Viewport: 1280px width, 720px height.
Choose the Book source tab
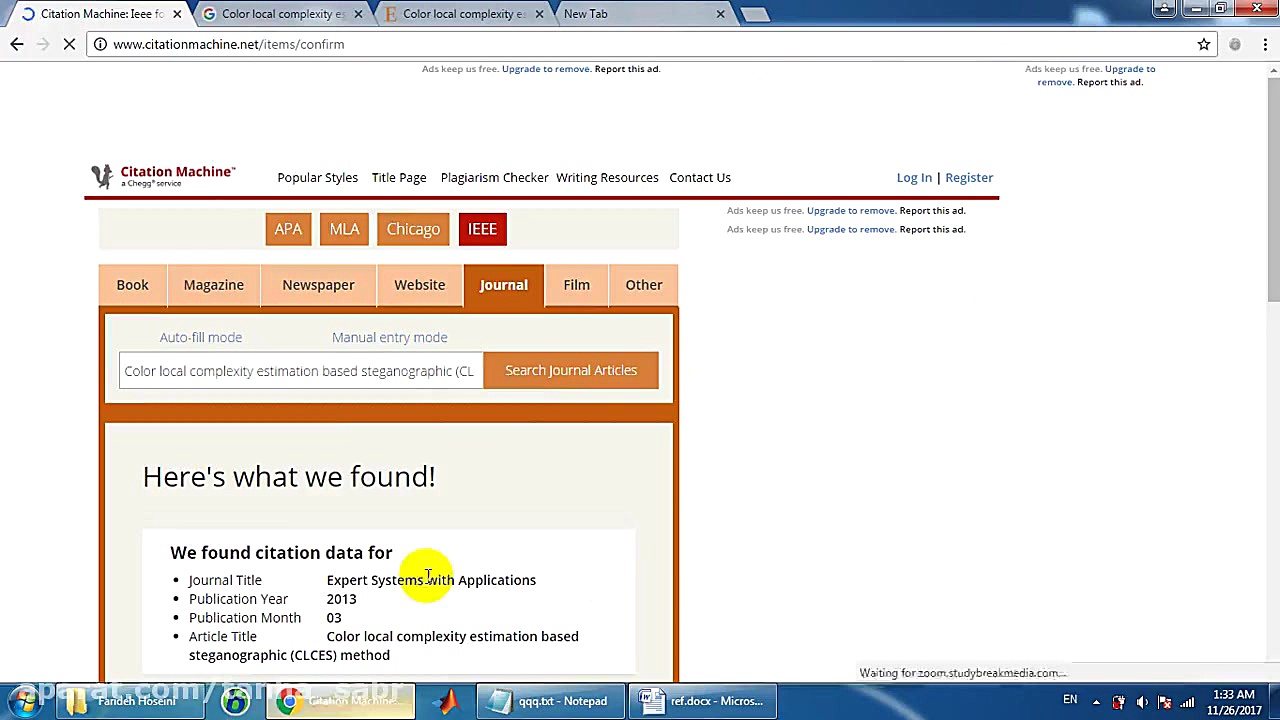pos(132,285)
